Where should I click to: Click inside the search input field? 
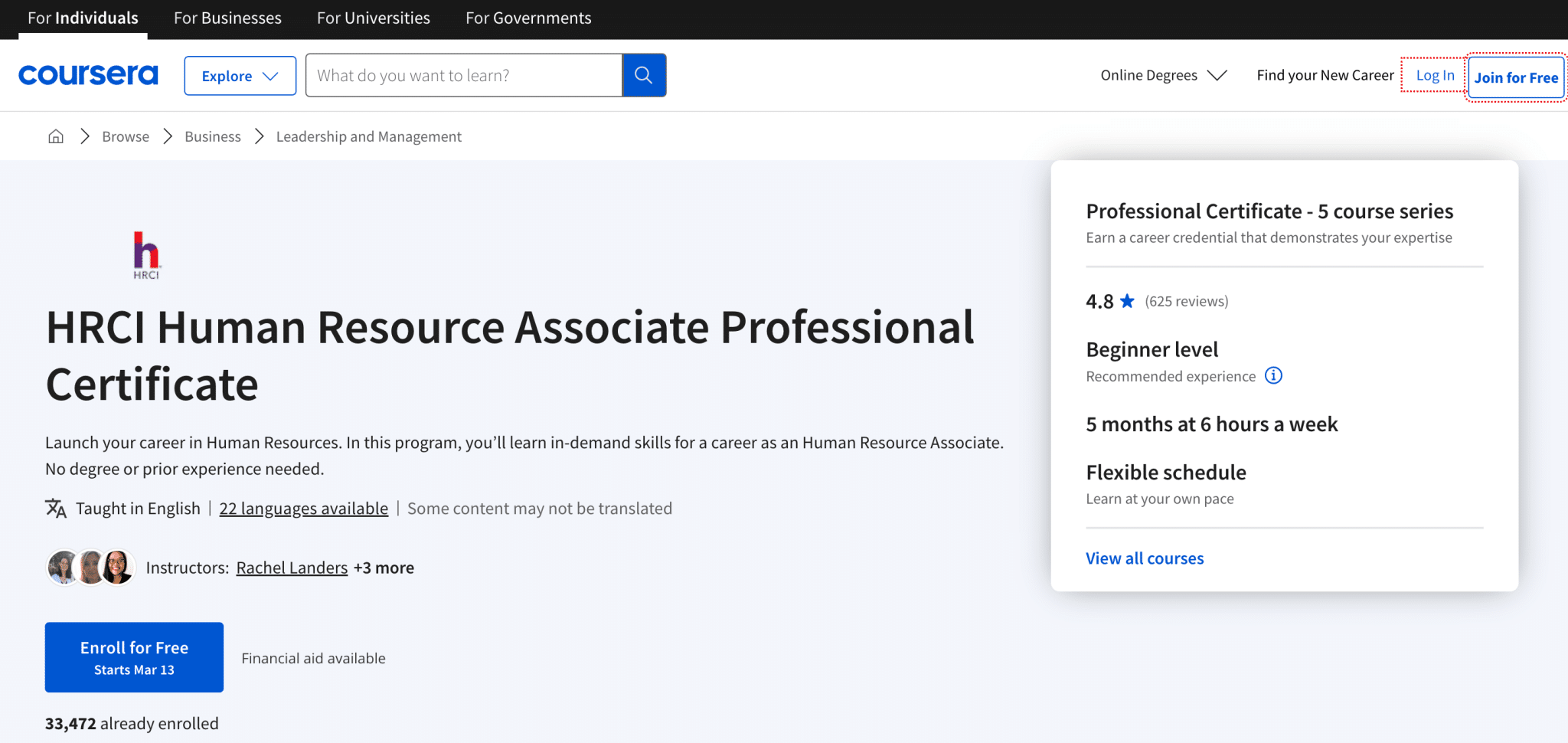coord(459,75)
